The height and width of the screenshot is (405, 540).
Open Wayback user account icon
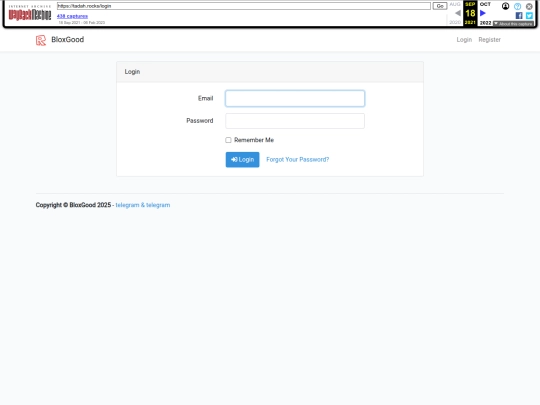[505, 6]
